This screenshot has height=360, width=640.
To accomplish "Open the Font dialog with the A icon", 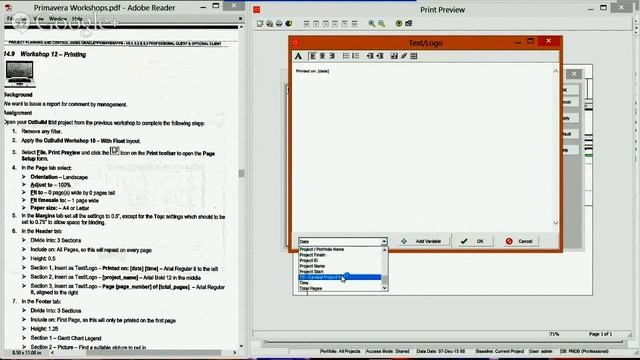I will (298, 56).
